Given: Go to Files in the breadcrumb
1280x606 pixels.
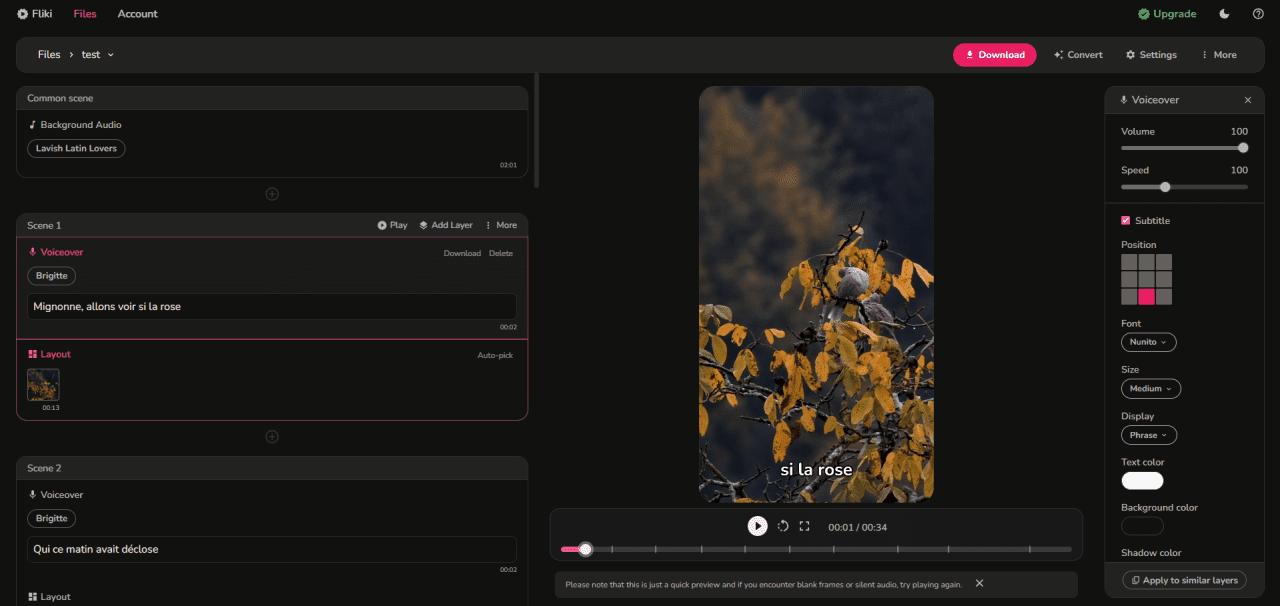Looking at the screenshot, I should [x=49, y=55].
